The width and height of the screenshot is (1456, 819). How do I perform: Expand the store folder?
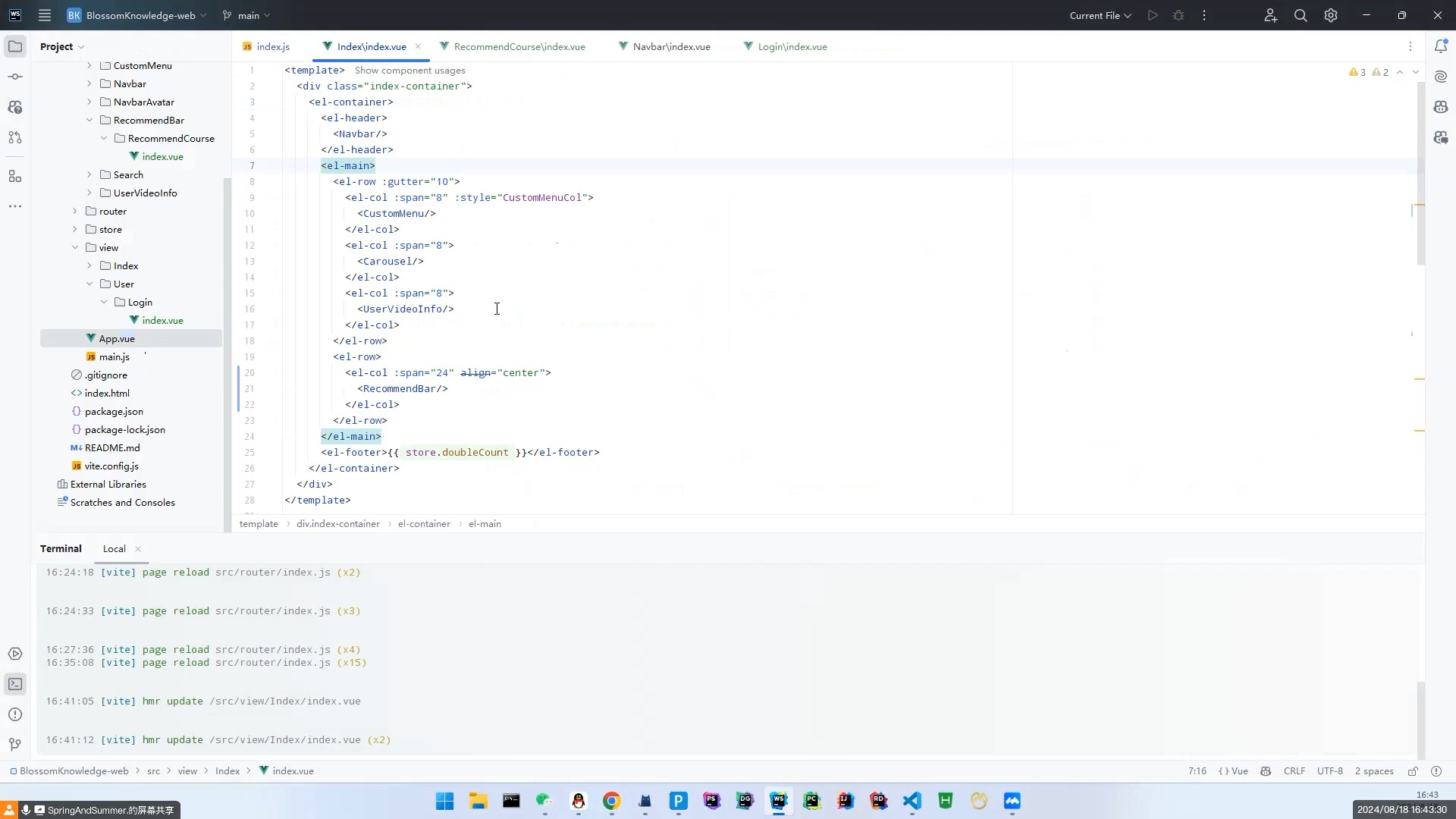(75, 230)
